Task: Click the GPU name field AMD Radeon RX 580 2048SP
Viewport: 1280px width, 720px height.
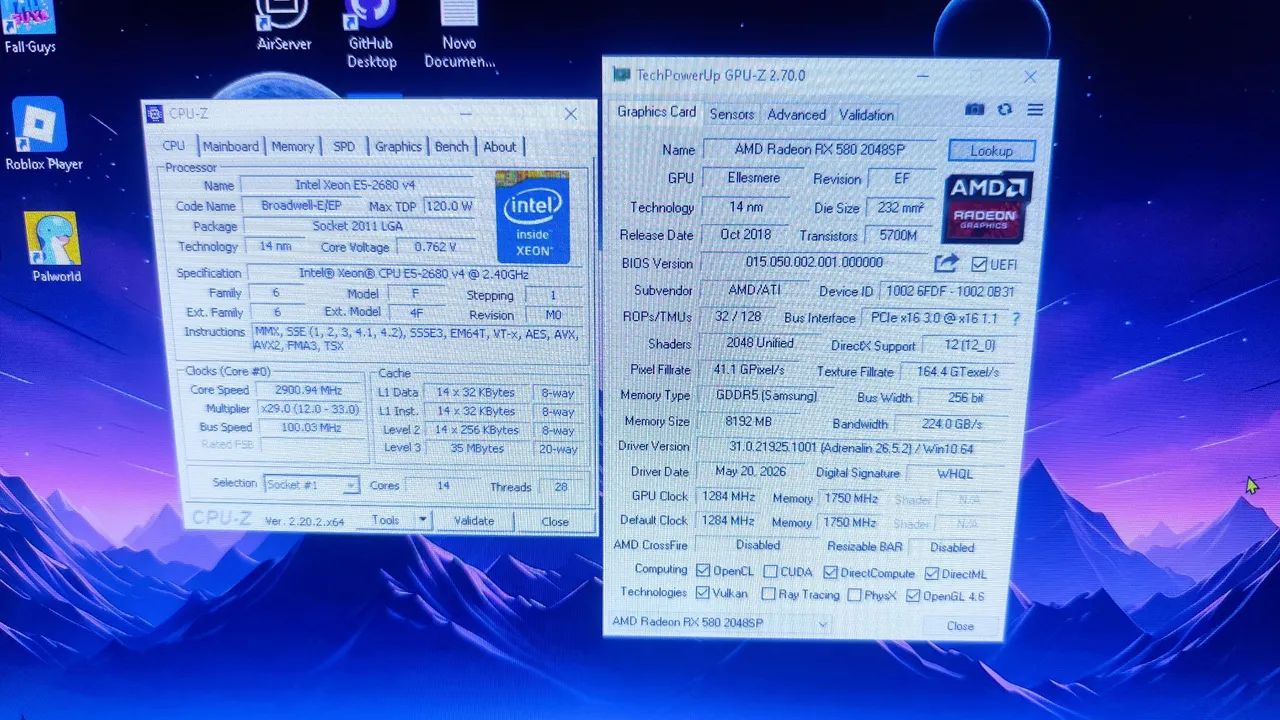Action: click(x=819, y=149)
